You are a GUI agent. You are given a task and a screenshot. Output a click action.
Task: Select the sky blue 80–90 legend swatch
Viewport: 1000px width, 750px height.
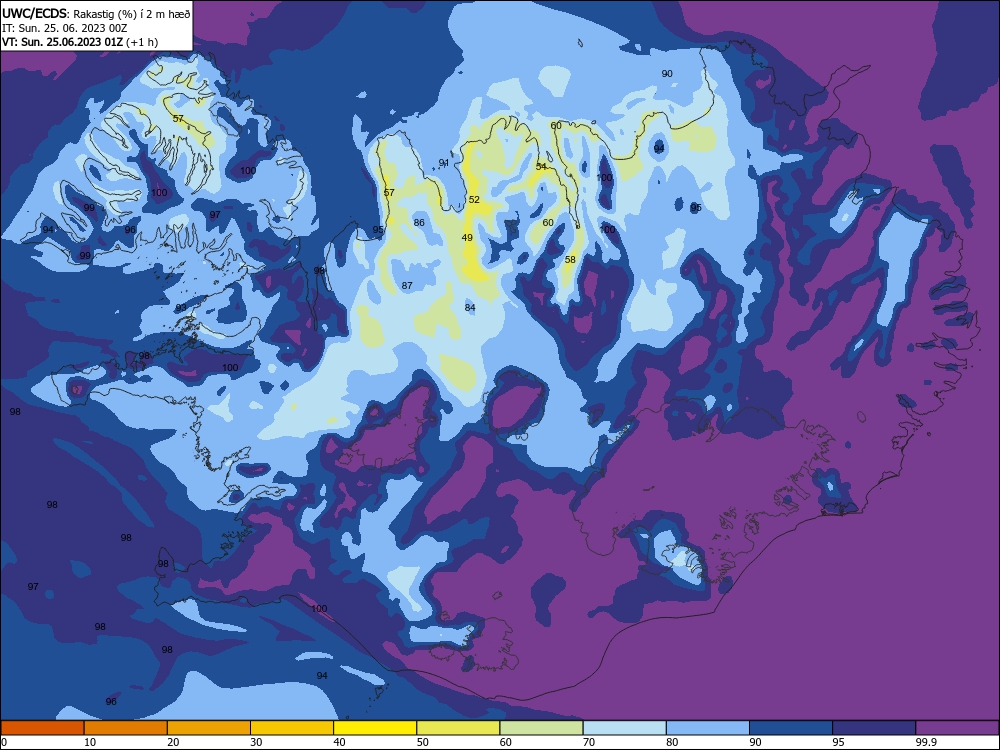tap(708, 728)
